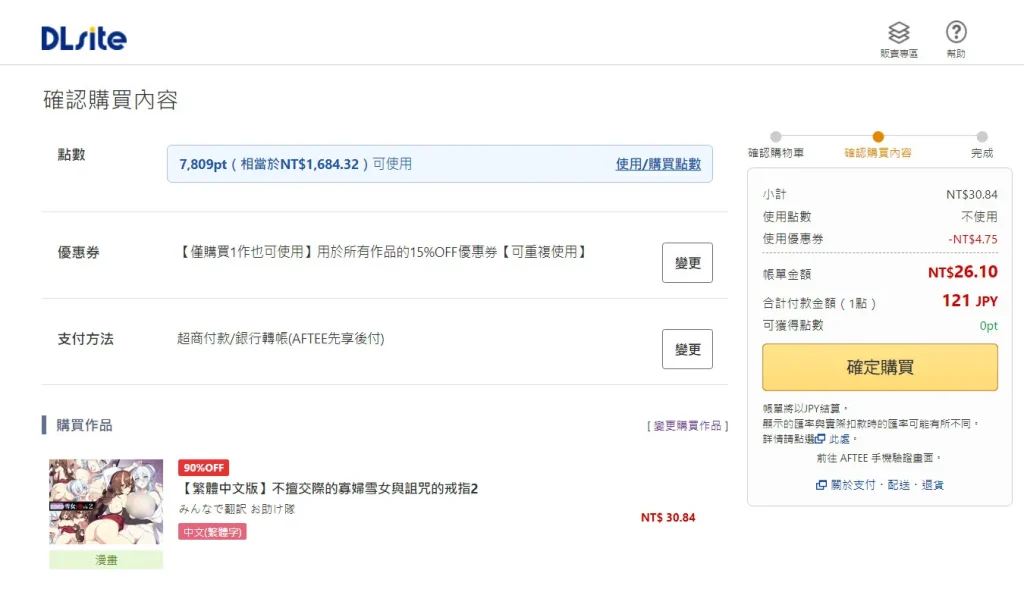Click the 變更購買作品 link
The width and height of the screenshot is (1024, 589).
pyautogui.click(x=687, y=426)
